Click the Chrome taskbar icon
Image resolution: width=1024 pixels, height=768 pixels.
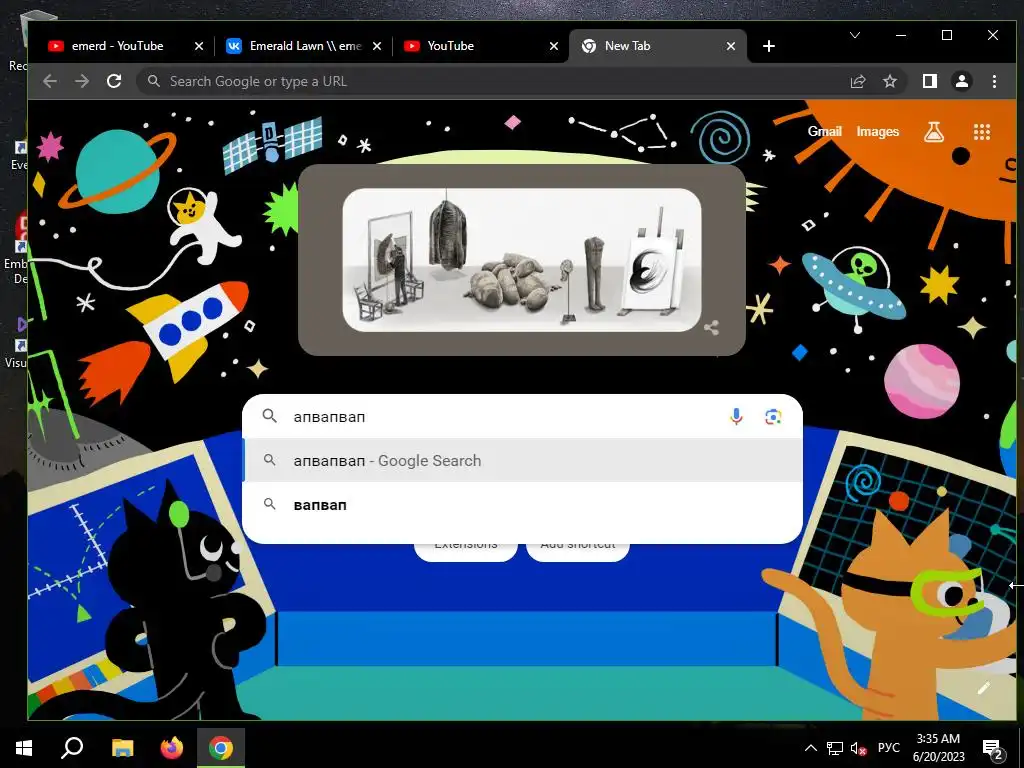click(221, 748)
